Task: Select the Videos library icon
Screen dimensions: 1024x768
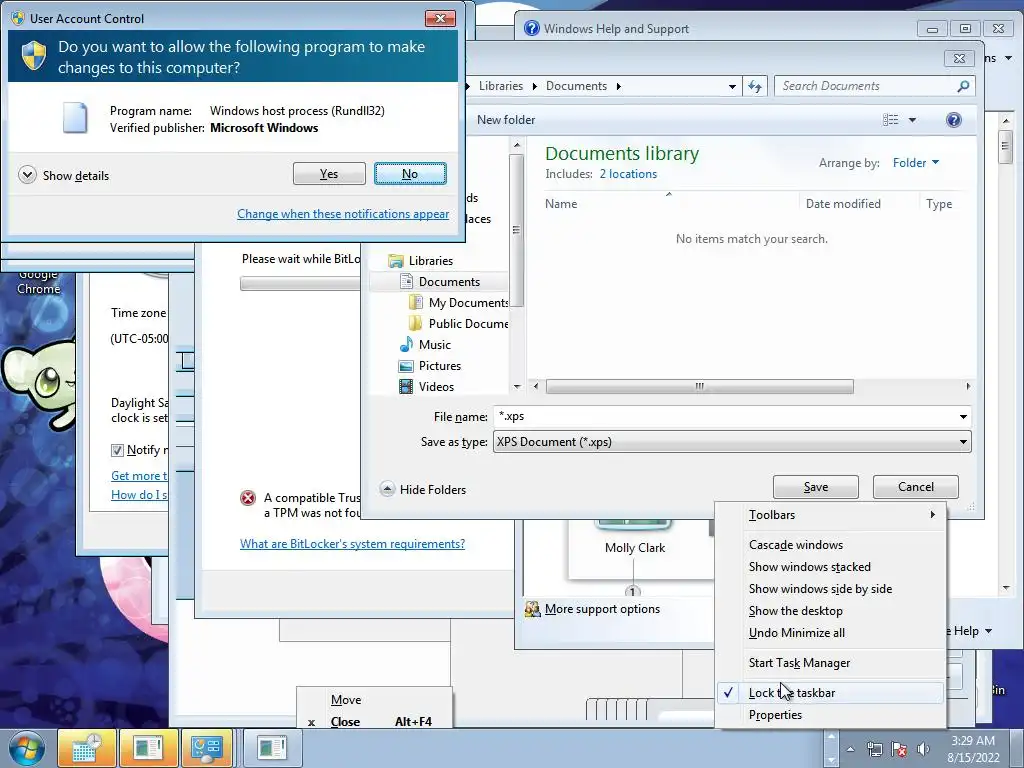Action: coord(406,387)
